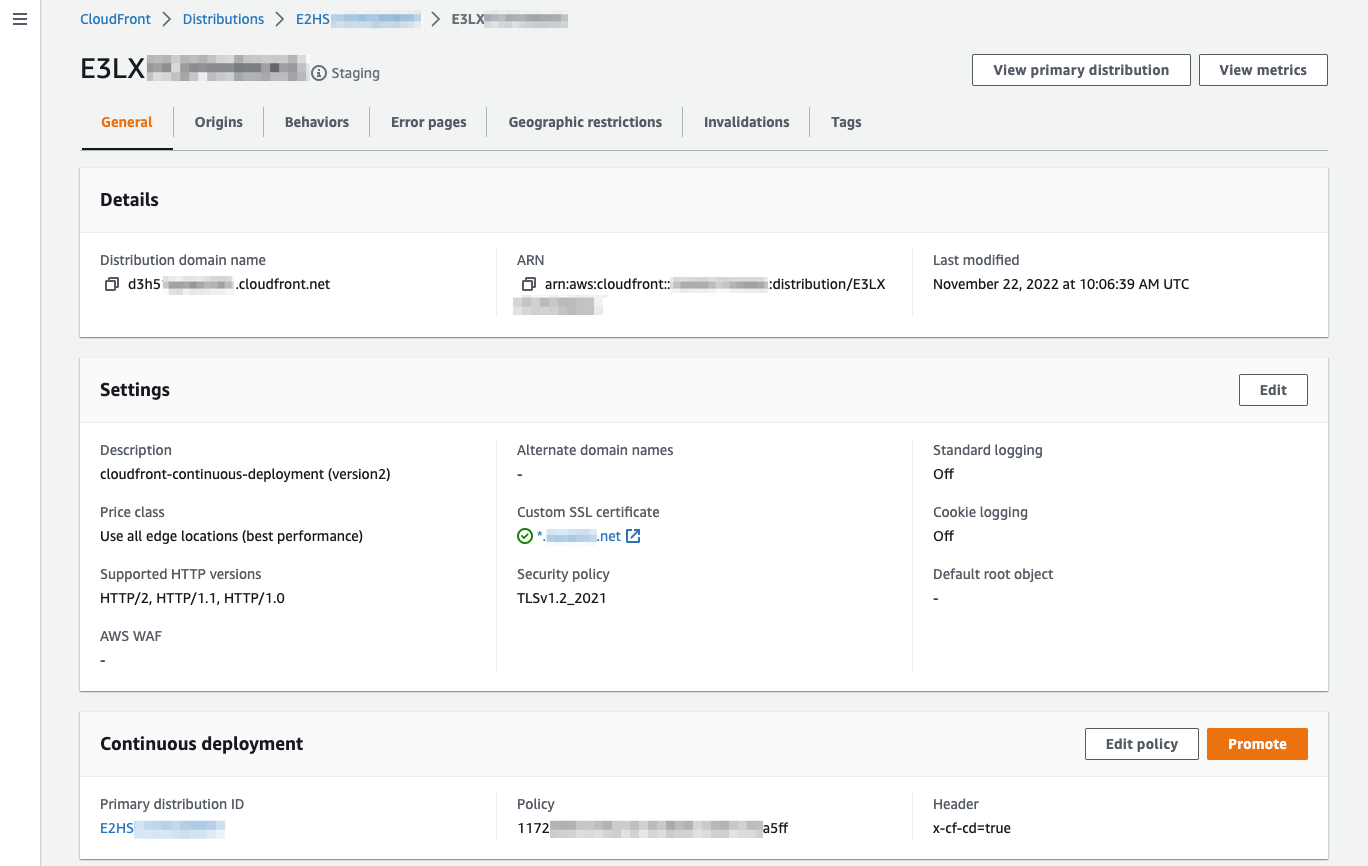Switch to the Origins tab
Screen dimensions: 1368x866
[x=218, y=121]
